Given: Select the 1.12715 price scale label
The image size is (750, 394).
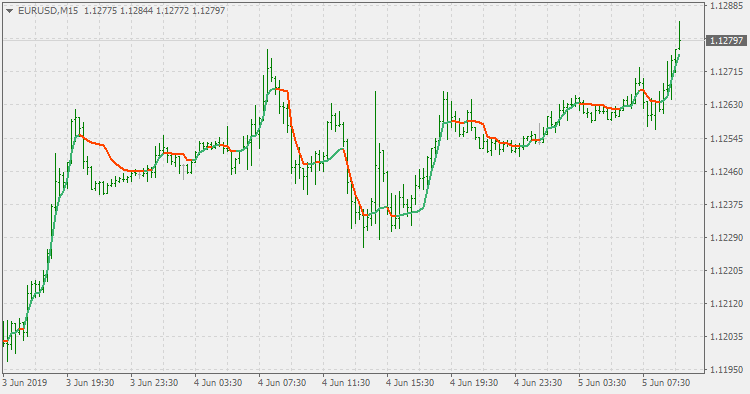Looking at the screenshot, I should (727, 72).
